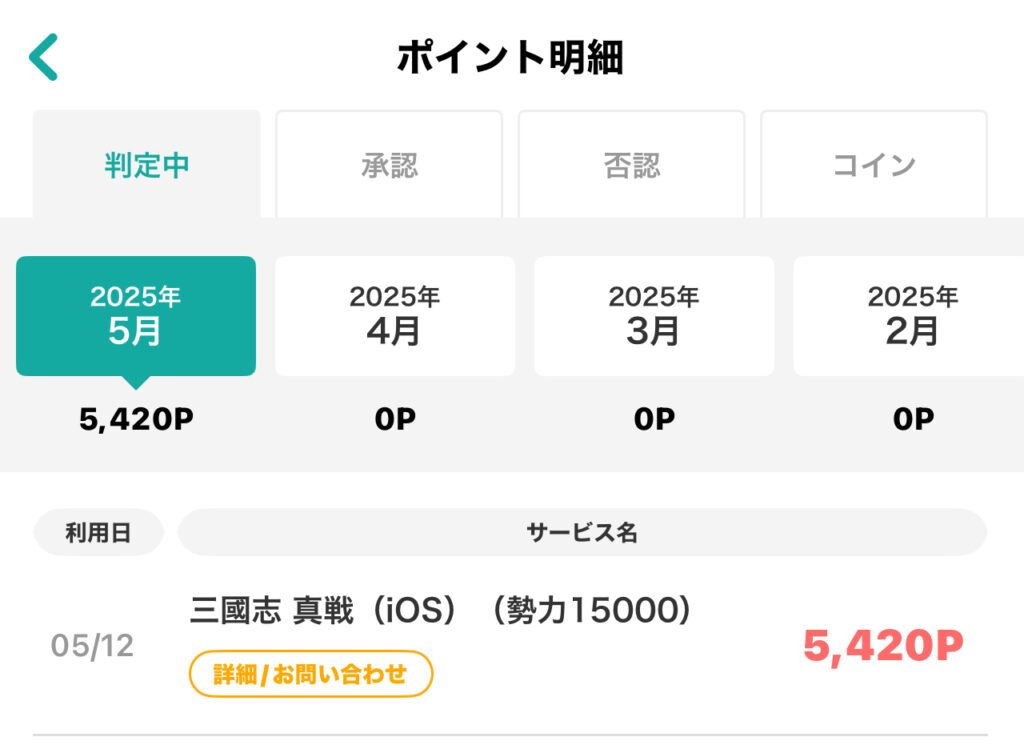Viewport: 1024px width, 749px height.
Task: Tap the green back arrow icon
Action: (44, 57)
